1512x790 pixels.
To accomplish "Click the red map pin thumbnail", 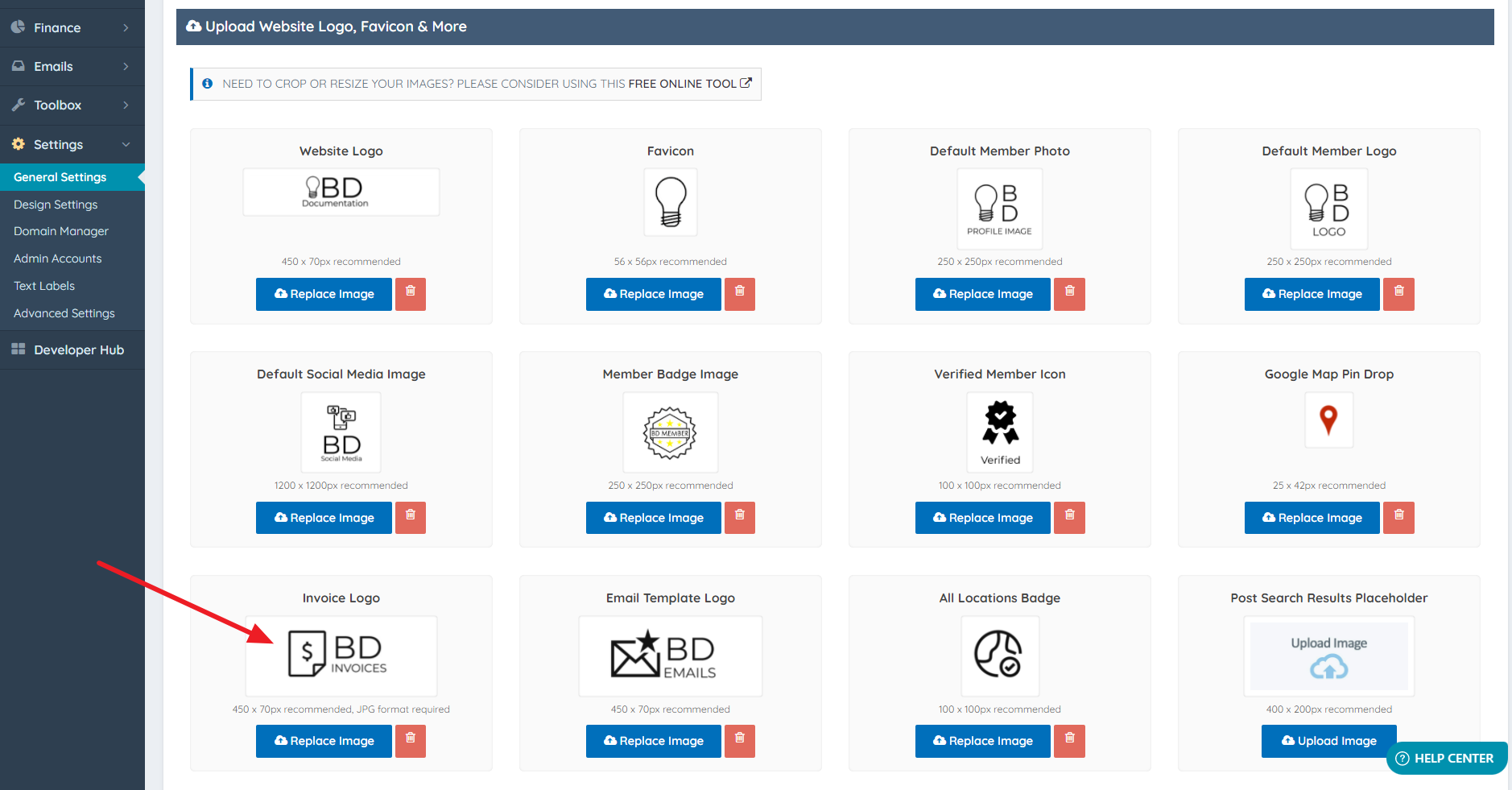I will tap(1329, 420).
